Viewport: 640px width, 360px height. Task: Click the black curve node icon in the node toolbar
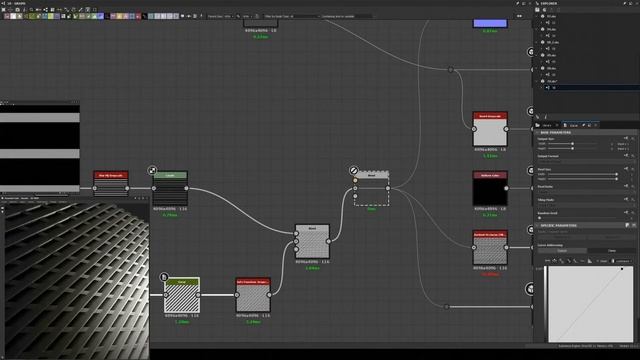click(x=144, y=16)
